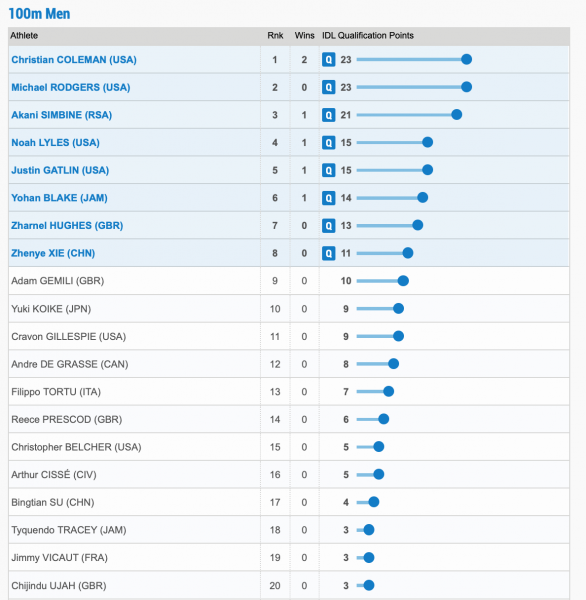Image resolution: width=586 pixels, height=600 pixels.
Task: Open Akani SIMBINE (RSA) profile link
Action: point(62,115)
